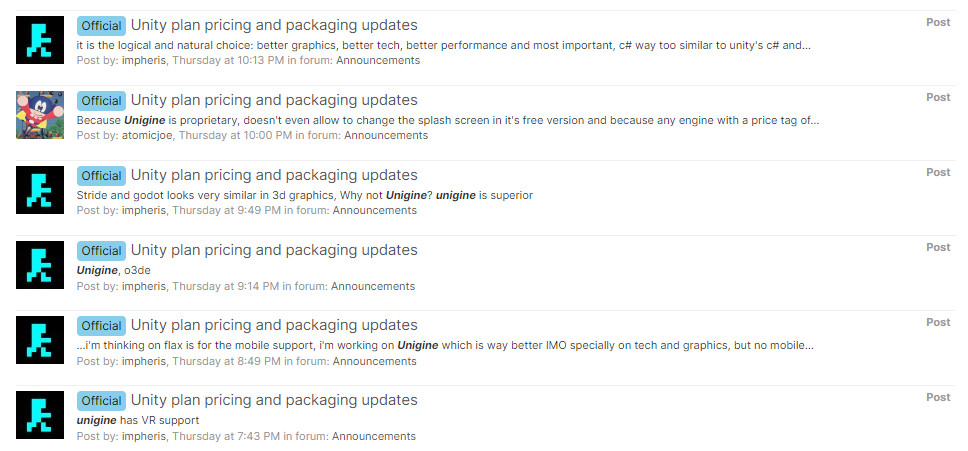Open Announcements forum link on 7:43 PM post
The height and width of the screenshot is (451, 968).
374,436
